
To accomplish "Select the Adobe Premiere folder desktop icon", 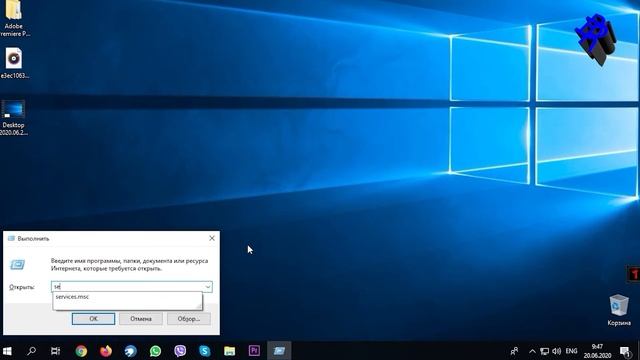I will click(x=14, y=18).
